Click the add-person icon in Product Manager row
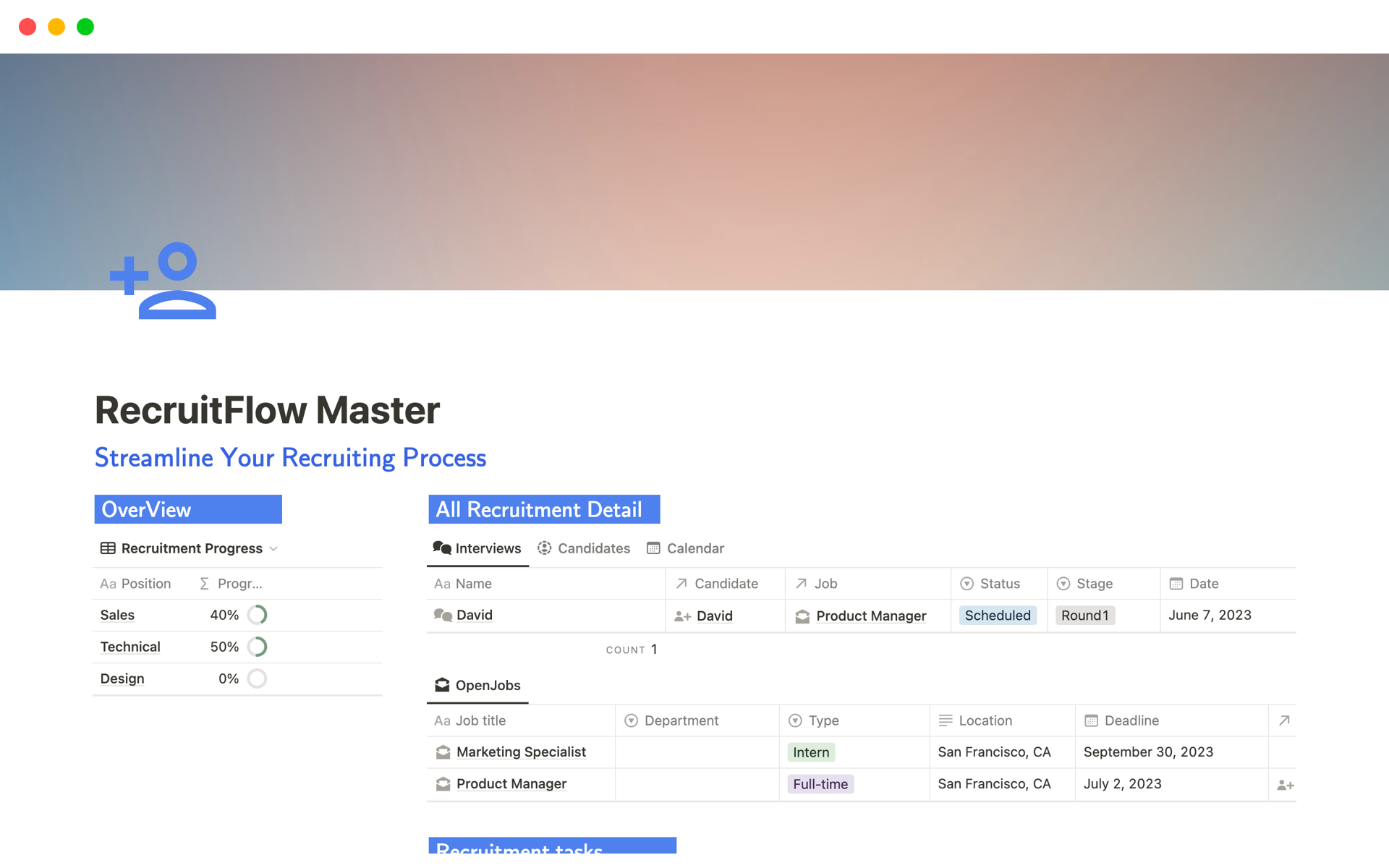Screen dimensions: 1389x868 pos(1285,785)
